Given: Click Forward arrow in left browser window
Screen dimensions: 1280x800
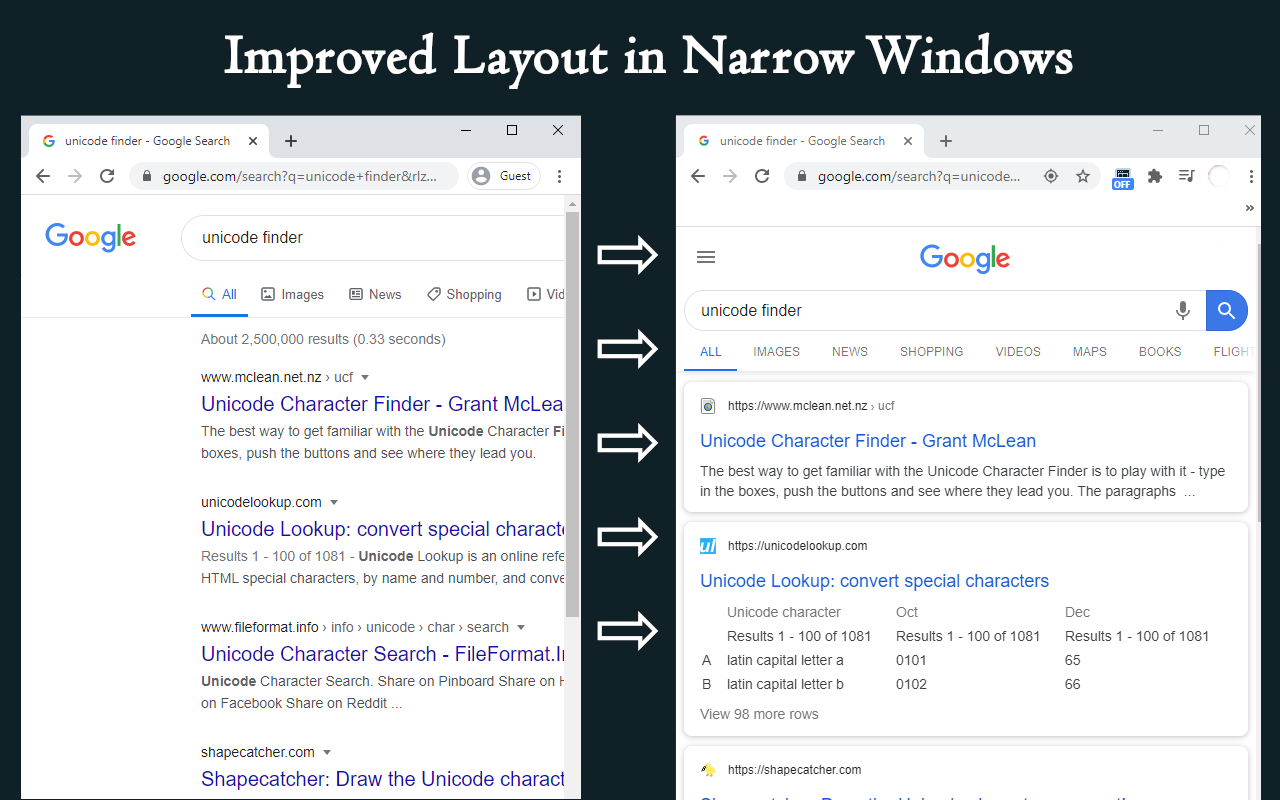Looking at the screenshot, I should point(75,176).
